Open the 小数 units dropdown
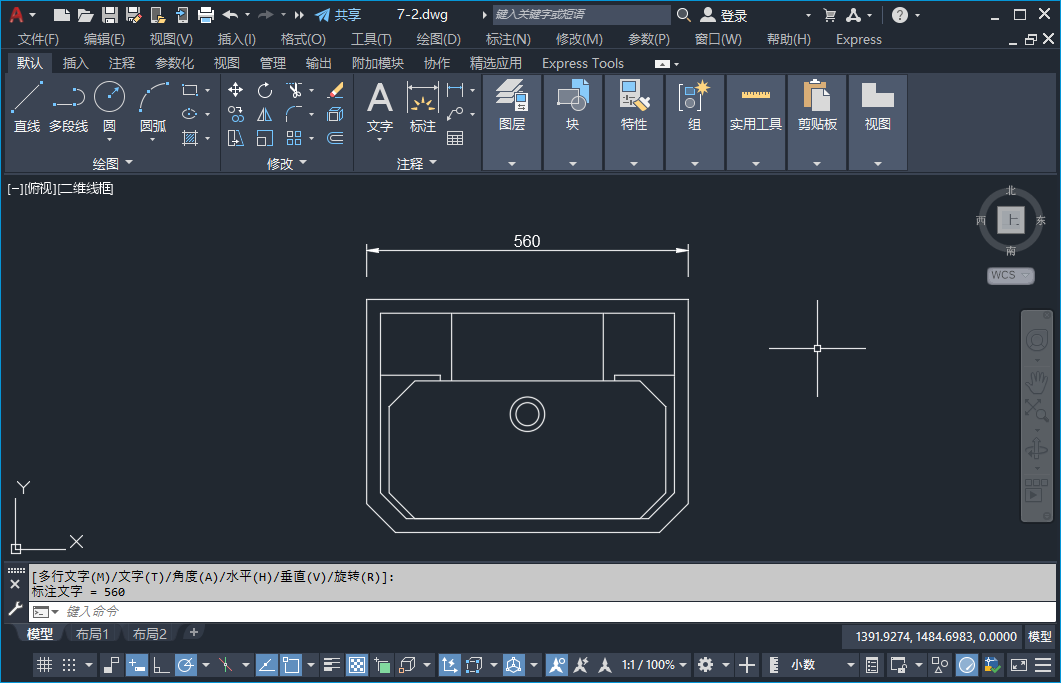Screen dimensions: 1061x683 (x=810, y=665)
